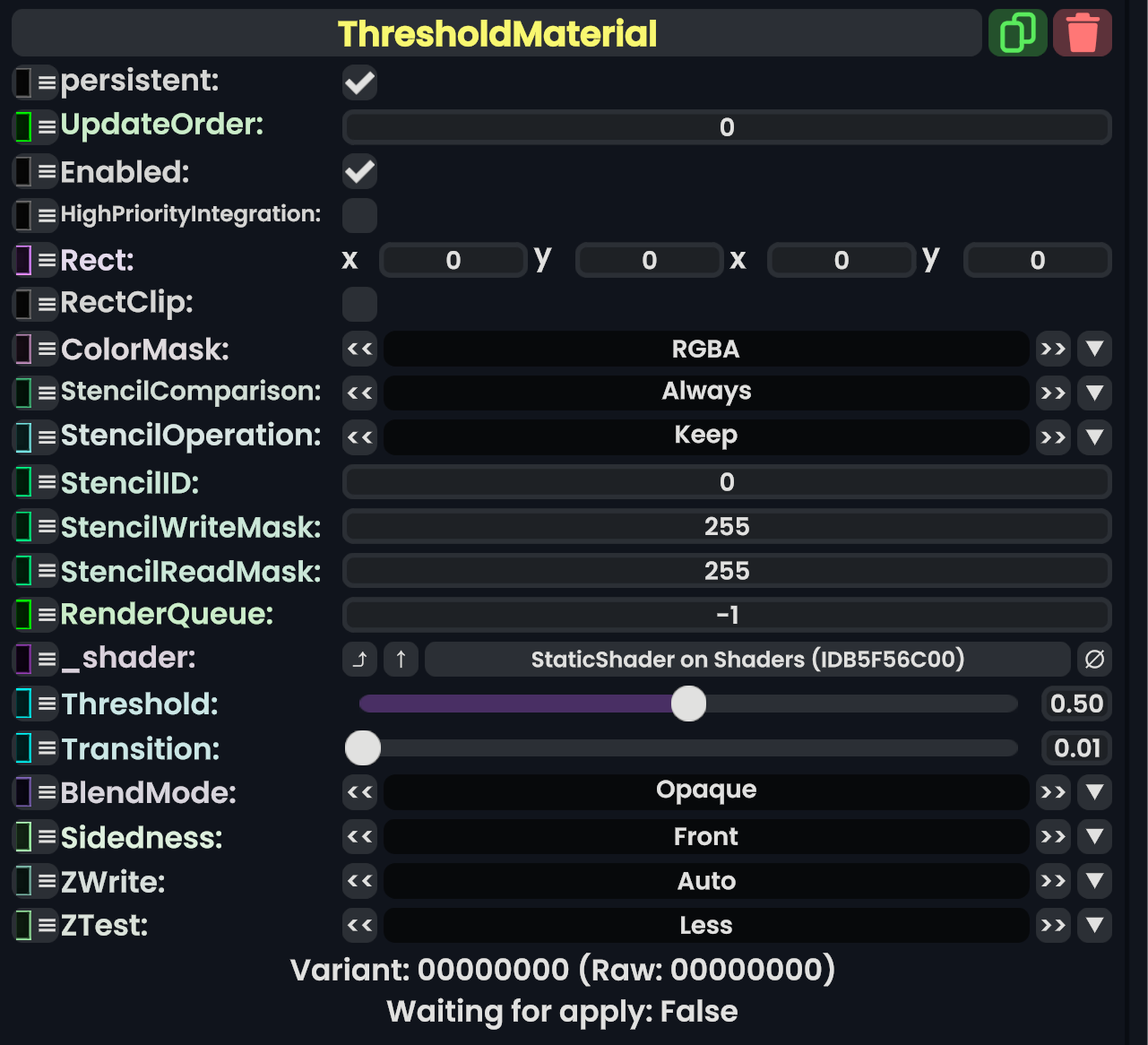Click the red trash delete icon
Viewport: 1148px width, 1045px height.
[x=1083, y=33]
